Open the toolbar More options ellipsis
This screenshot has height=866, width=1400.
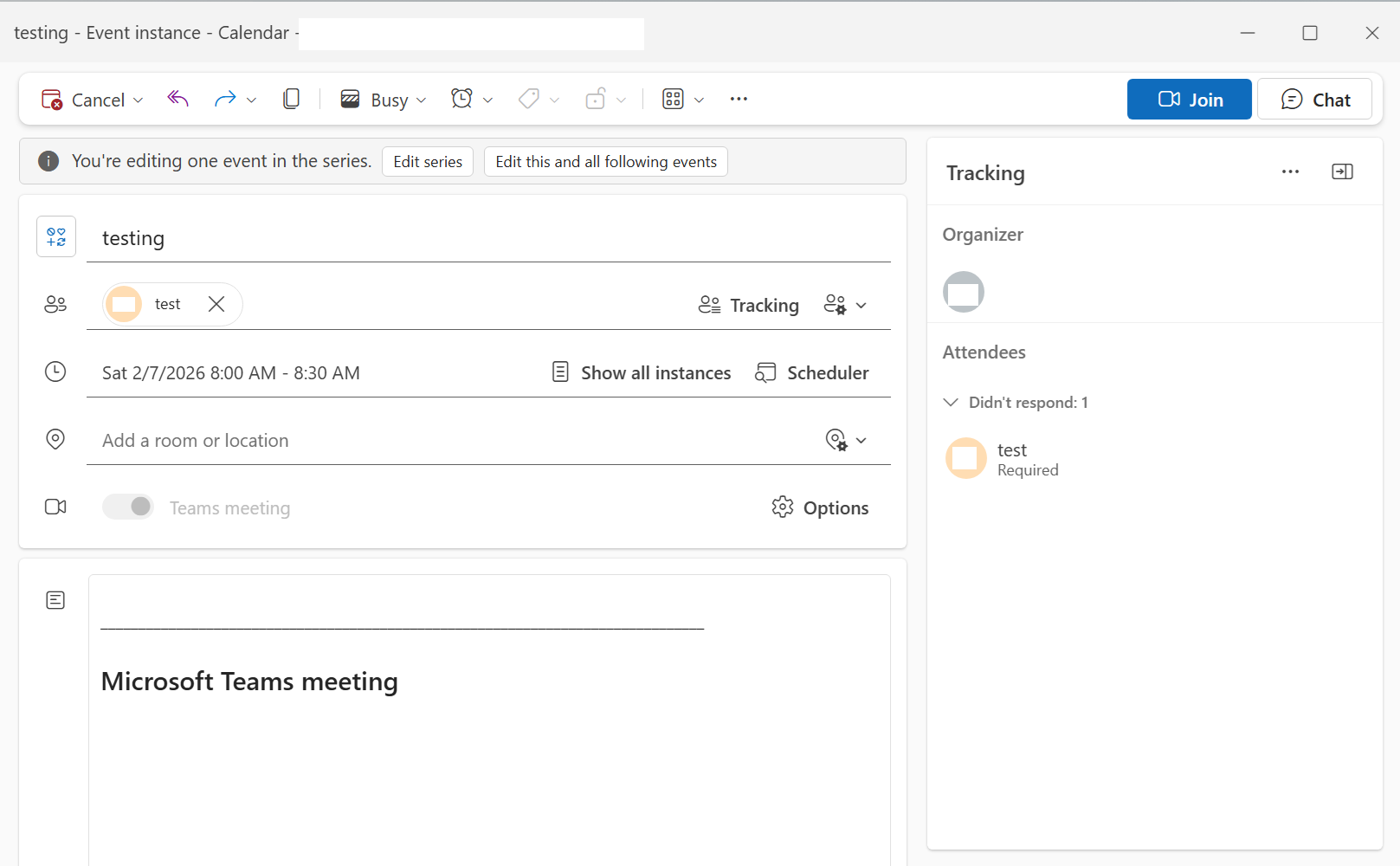(739, 99)
